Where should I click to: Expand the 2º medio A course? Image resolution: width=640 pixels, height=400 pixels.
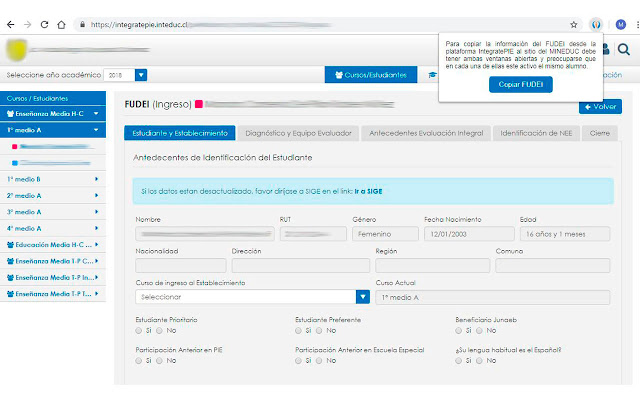click(x=53, y=196)
